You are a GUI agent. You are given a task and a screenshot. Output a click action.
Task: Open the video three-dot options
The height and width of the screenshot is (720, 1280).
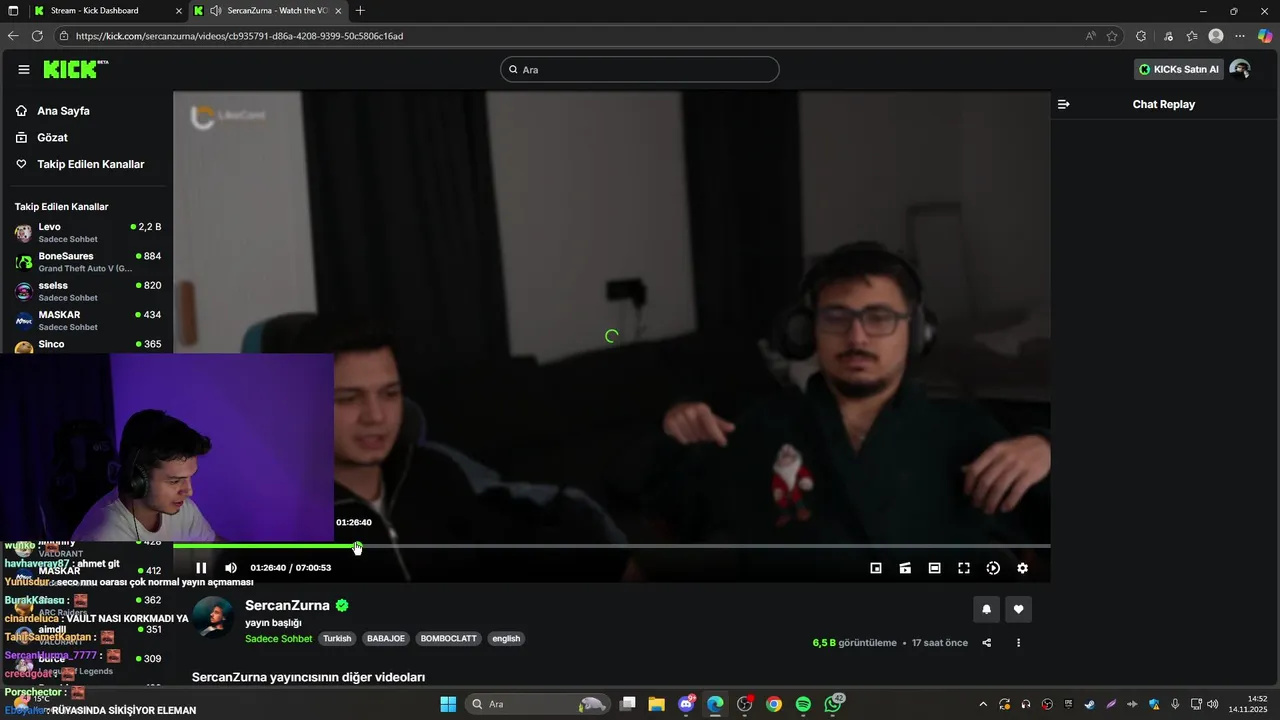pos(1018,643)
